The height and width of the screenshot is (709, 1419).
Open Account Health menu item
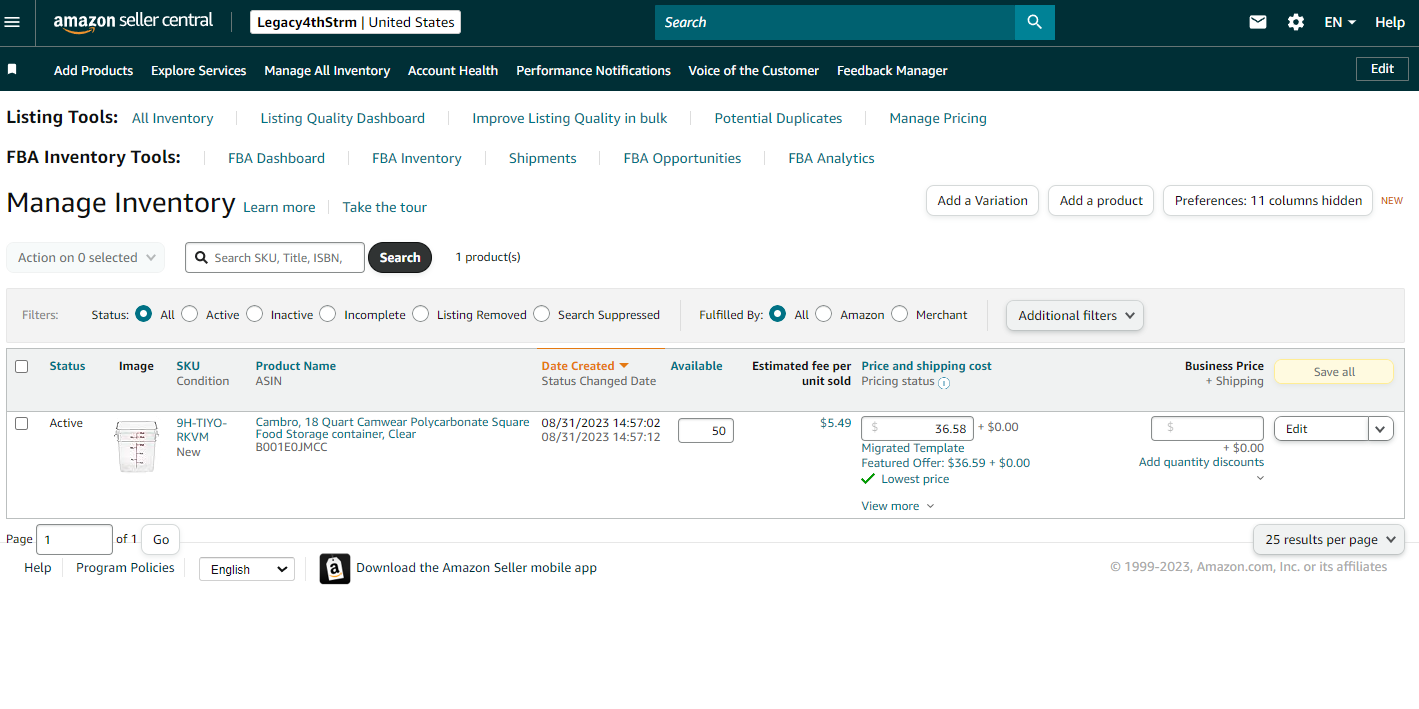click(453, 70)
